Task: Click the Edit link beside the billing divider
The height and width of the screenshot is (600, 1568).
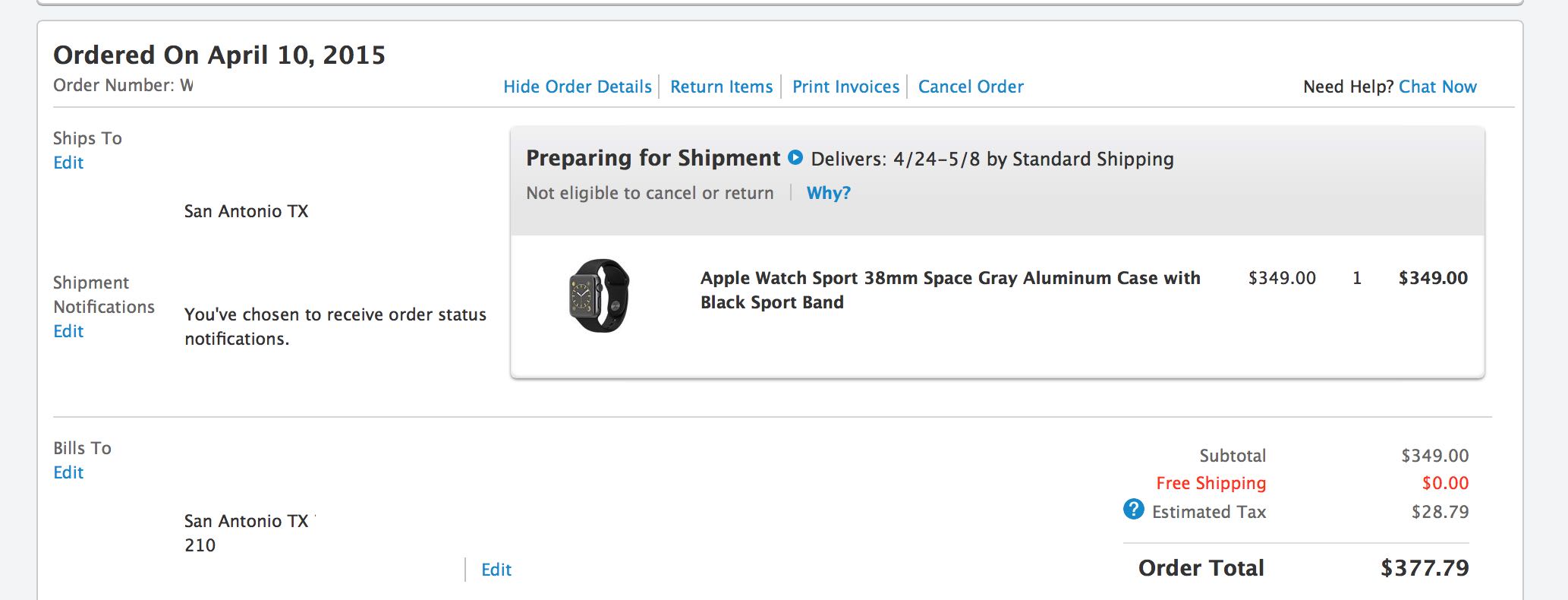Action: coord(496,570)
